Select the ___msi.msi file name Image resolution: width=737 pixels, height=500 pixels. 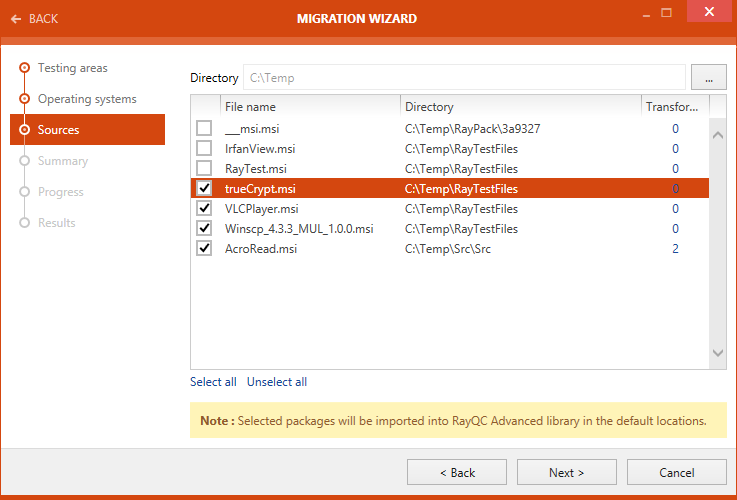pos(252,129)
